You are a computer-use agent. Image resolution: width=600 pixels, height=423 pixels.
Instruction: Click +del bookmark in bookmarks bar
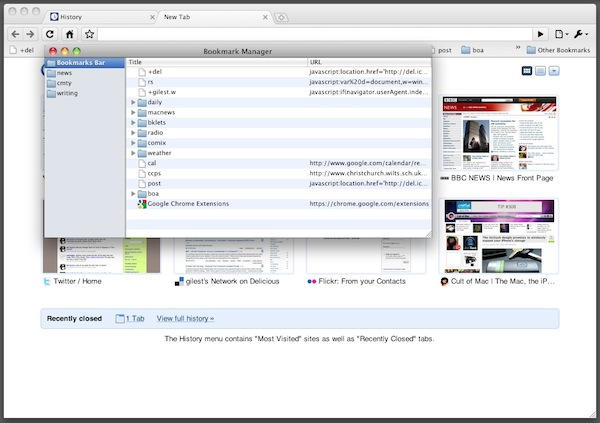22,50
